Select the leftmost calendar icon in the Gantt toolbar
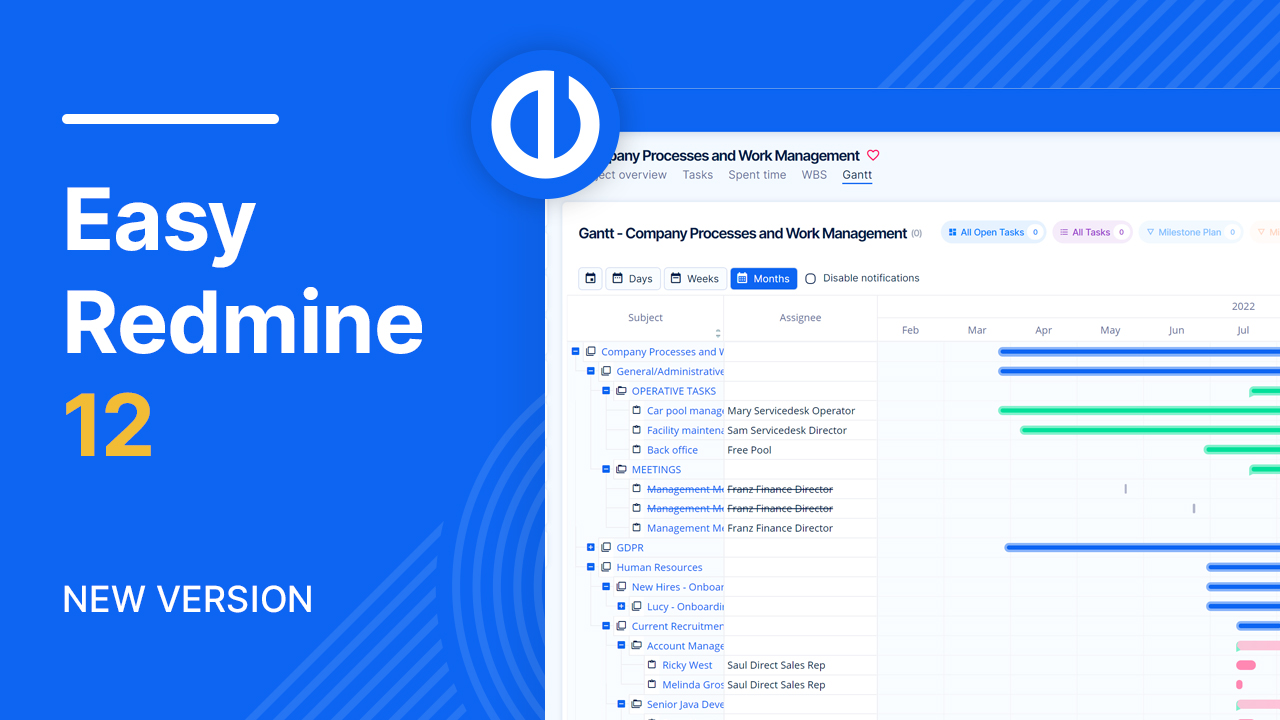The image size is (1280, 720). click(x=590, y=278)
